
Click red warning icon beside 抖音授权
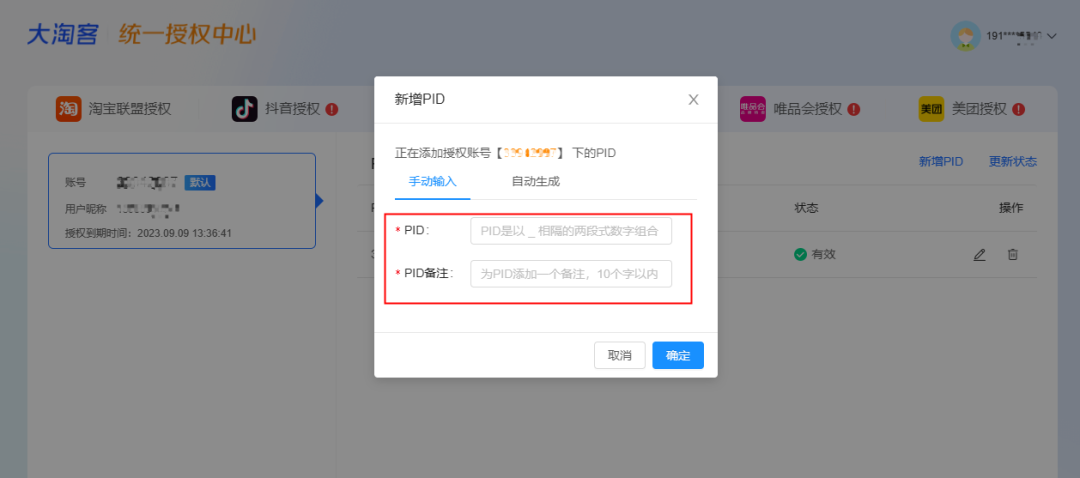(332, 109)
